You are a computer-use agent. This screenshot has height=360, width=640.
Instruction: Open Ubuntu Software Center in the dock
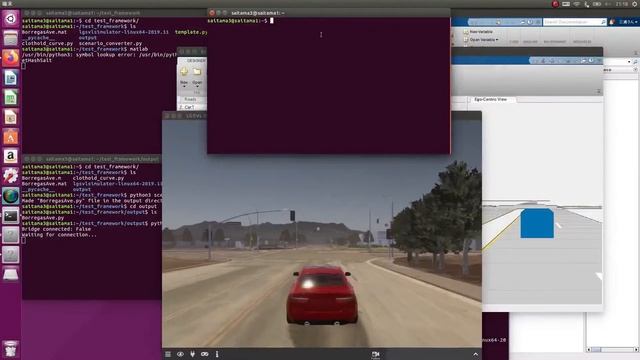(x=11, y=137)
